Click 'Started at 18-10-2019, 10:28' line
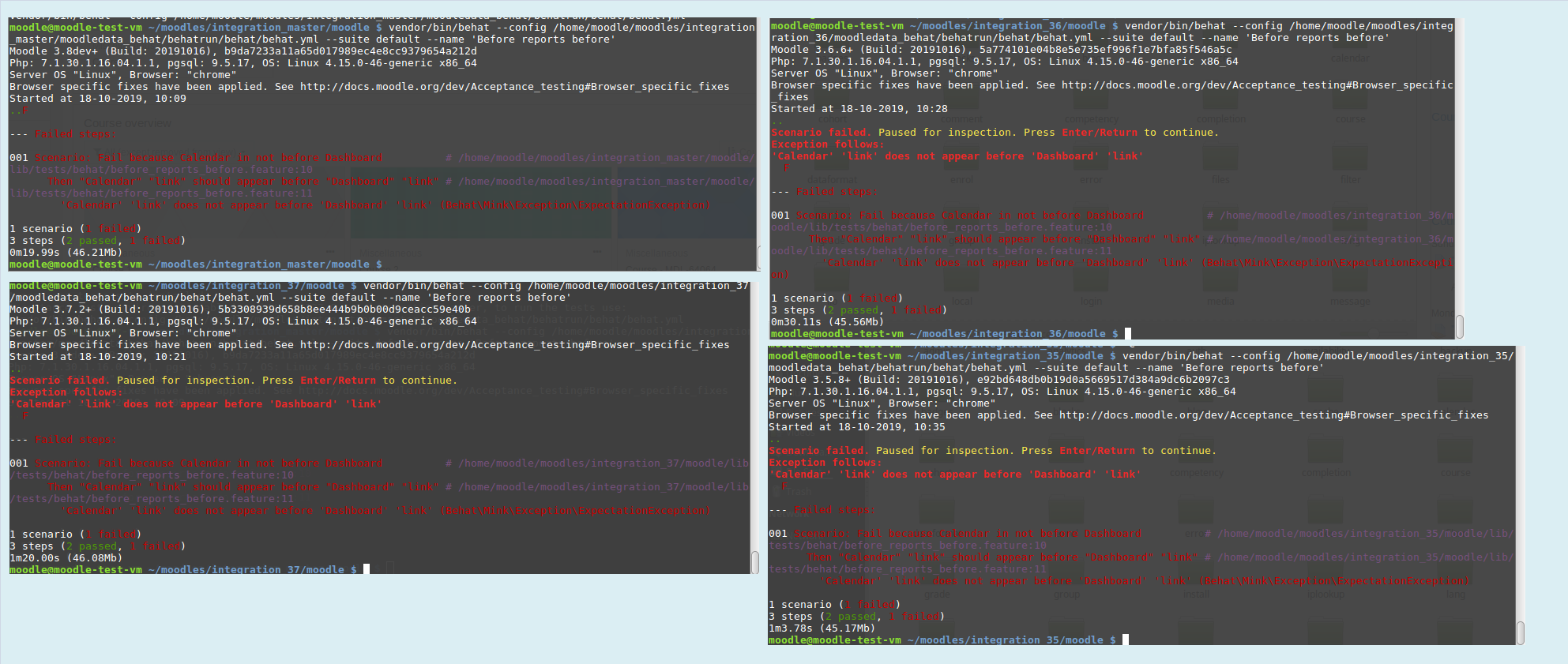This screenshot has width=1568, height=664. tap(859, 109)
